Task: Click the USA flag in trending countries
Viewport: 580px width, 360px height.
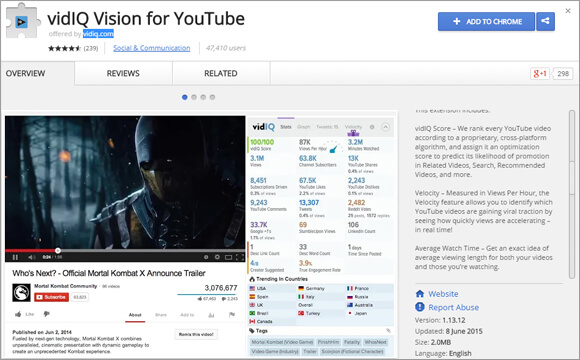Action: 252,288
